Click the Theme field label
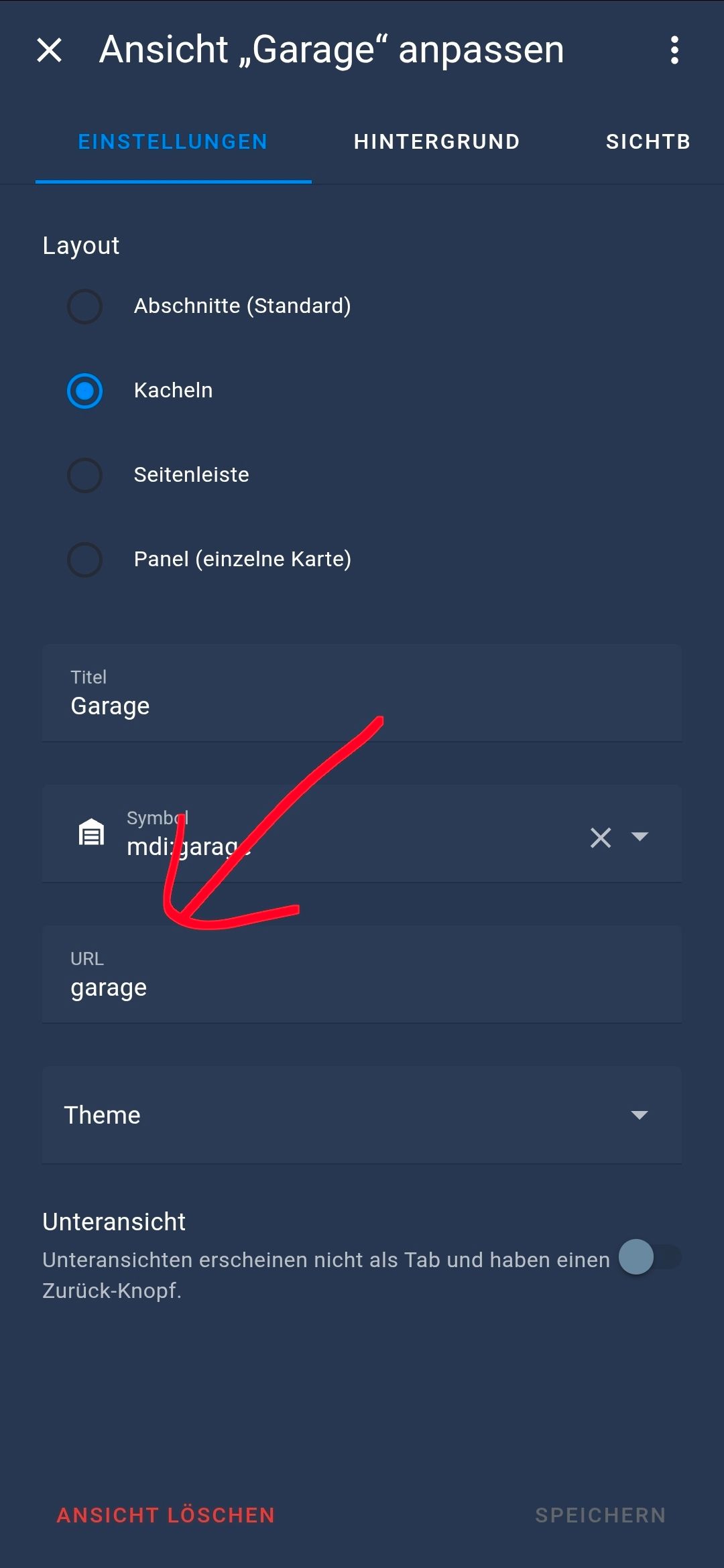724x1568 pixels. click(x=103, y=1115)
